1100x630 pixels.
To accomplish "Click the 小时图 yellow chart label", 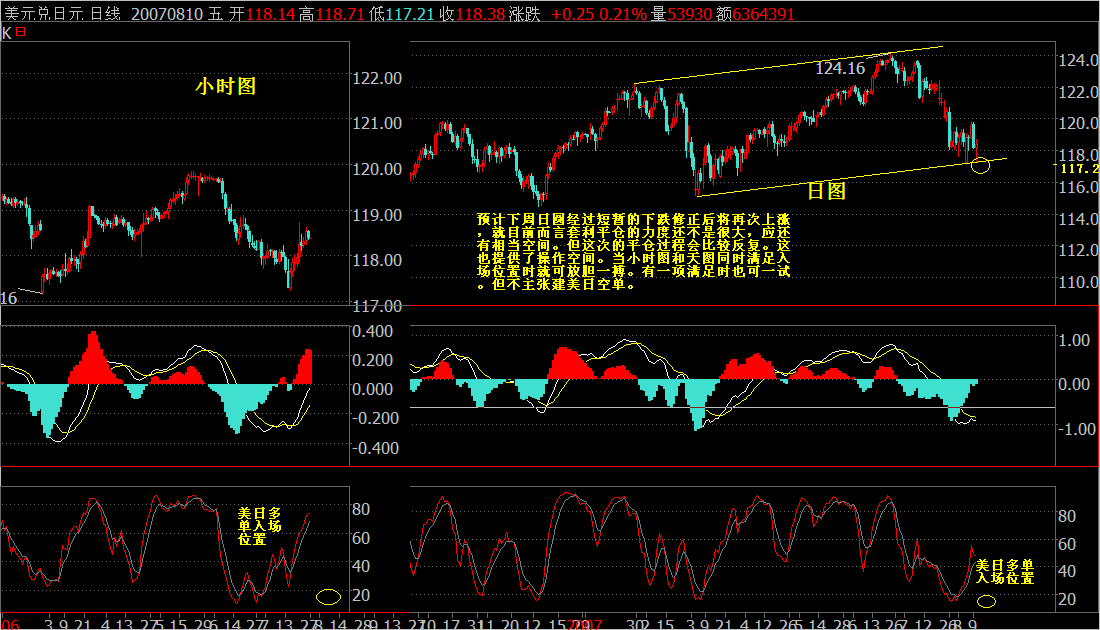I will [227, 88].
